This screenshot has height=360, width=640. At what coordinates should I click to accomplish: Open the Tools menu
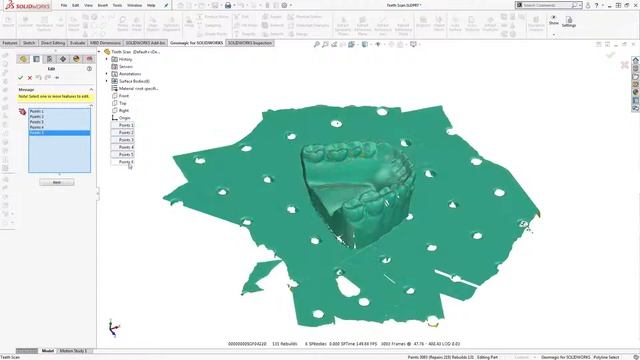[118, 5]
